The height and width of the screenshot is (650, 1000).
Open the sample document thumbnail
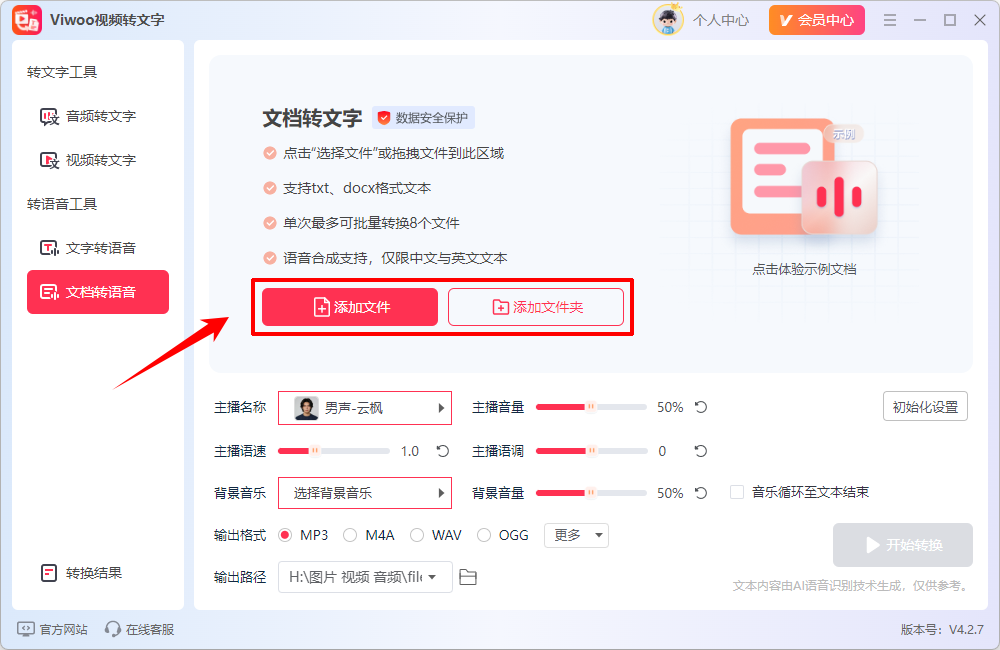804,177
